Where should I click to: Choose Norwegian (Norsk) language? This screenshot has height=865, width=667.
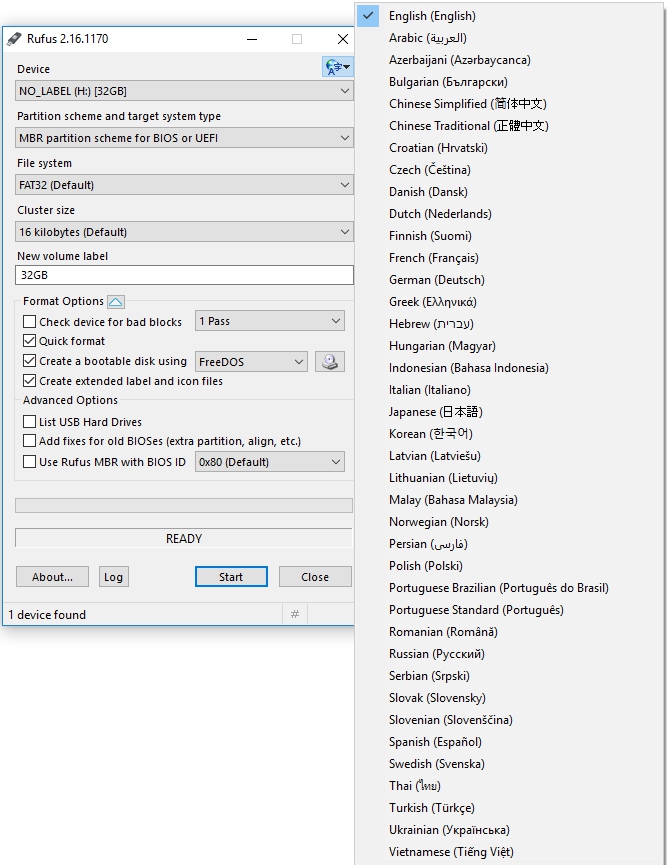coord(509,522)
